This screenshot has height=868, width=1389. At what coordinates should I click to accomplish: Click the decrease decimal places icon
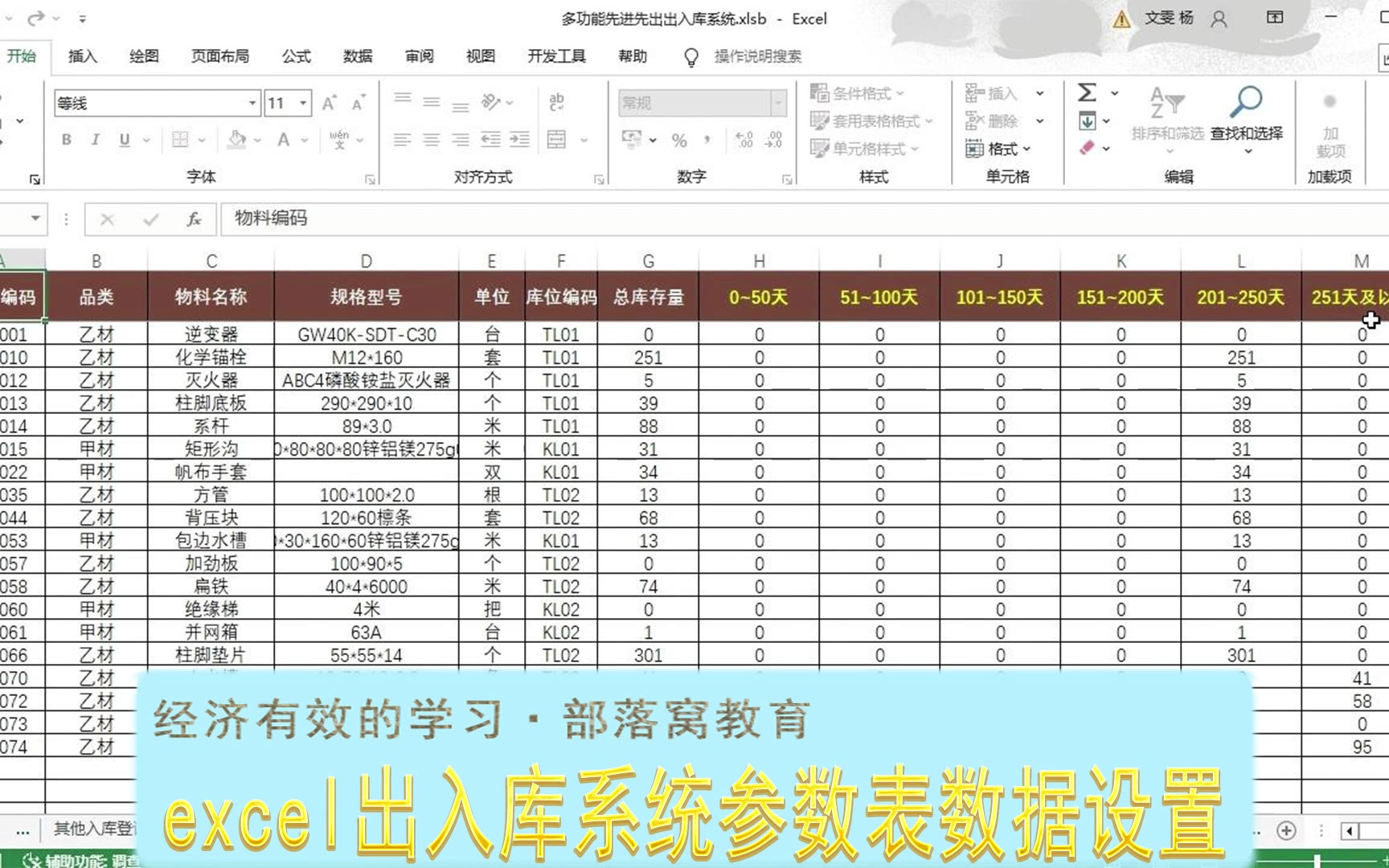pos(773,141)
